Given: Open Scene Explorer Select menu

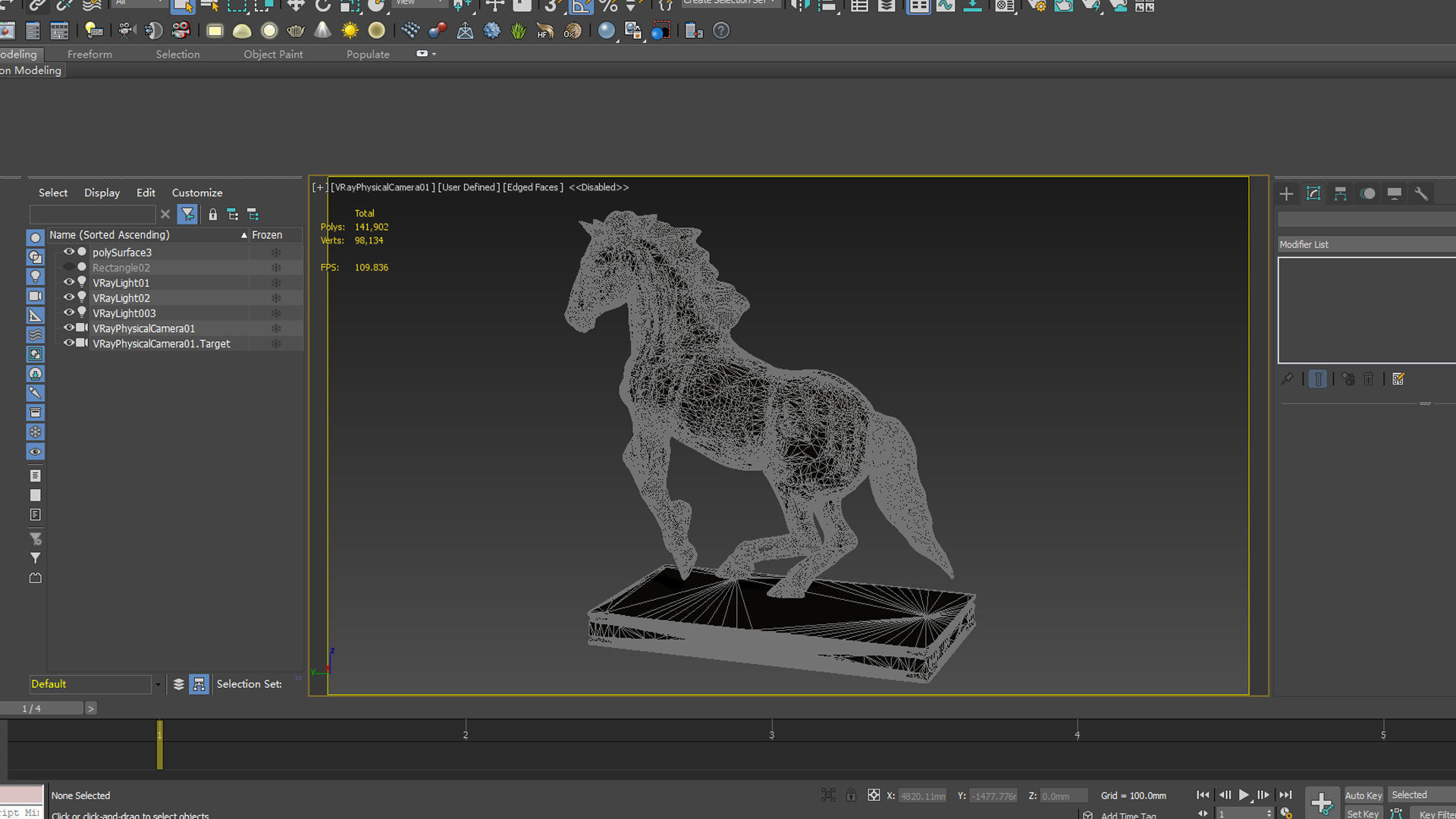Looking at the screenshot, I should point(53,193).
